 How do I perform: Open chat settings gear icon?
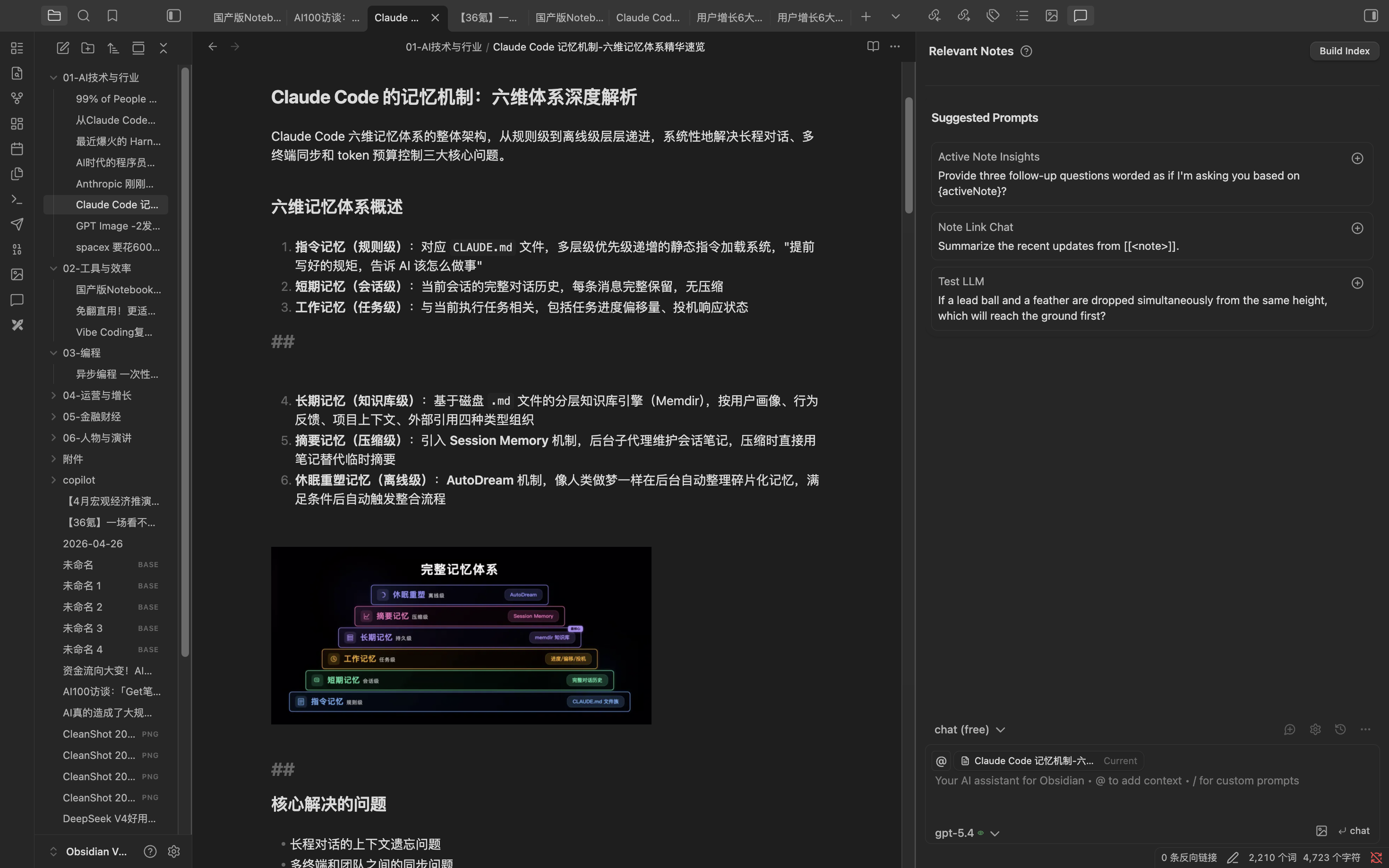pos(1315,730)
